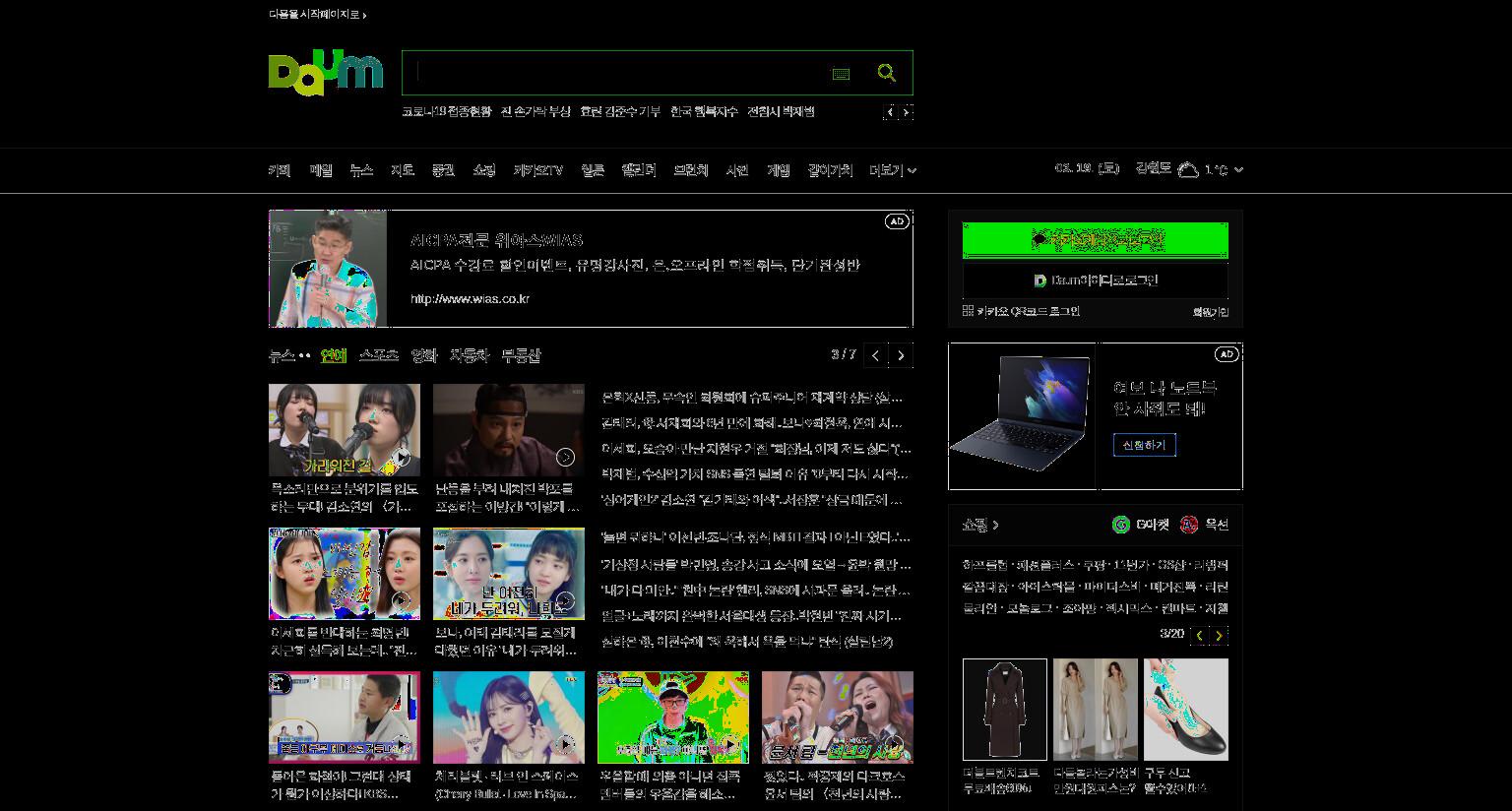Click the Daum 아이디로 로그인 button
Screen dimensions: 1512x811
1096,281
